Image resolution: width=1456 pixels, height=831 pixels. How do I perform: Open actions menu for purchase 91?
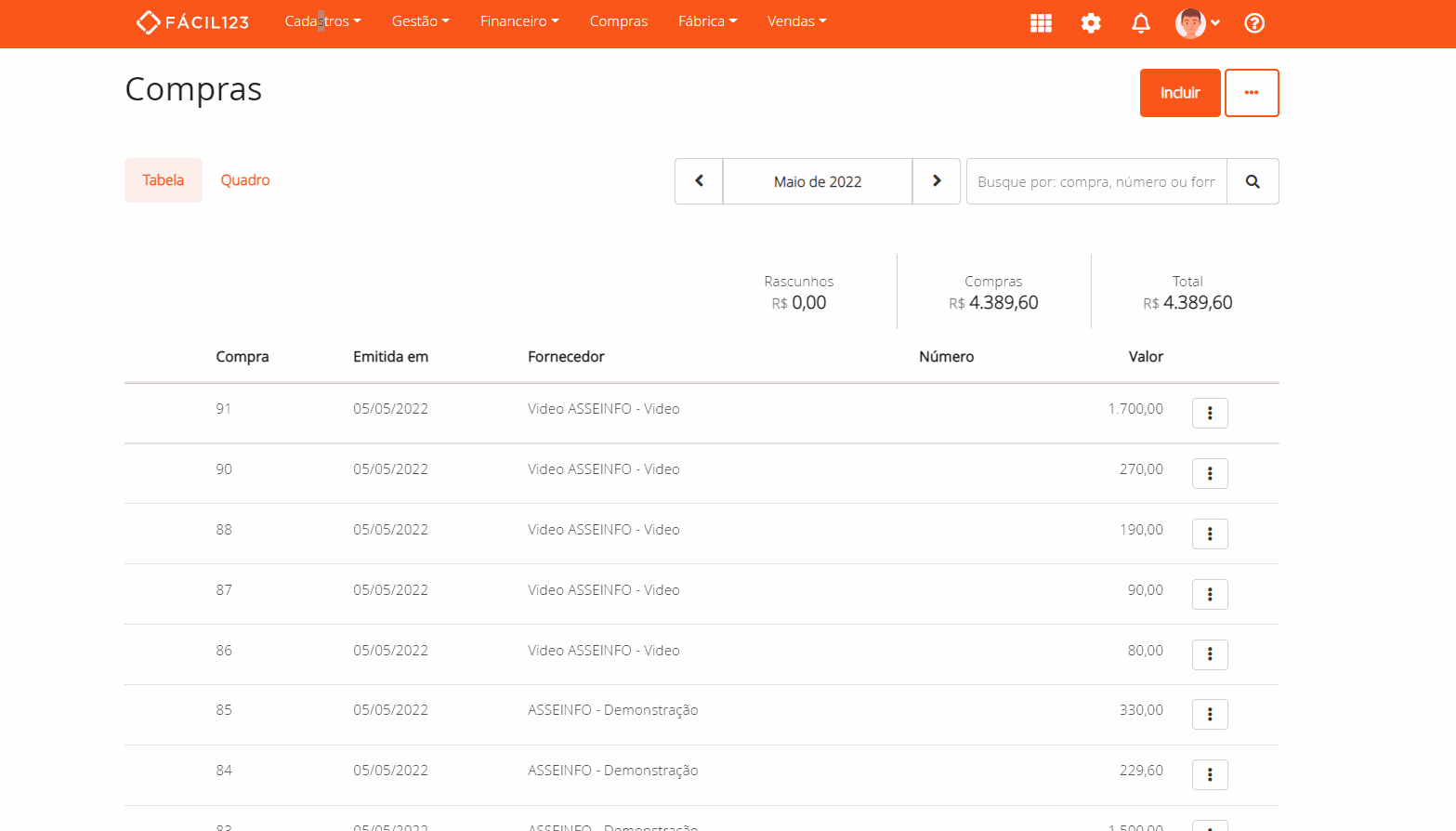[1210, 413]
